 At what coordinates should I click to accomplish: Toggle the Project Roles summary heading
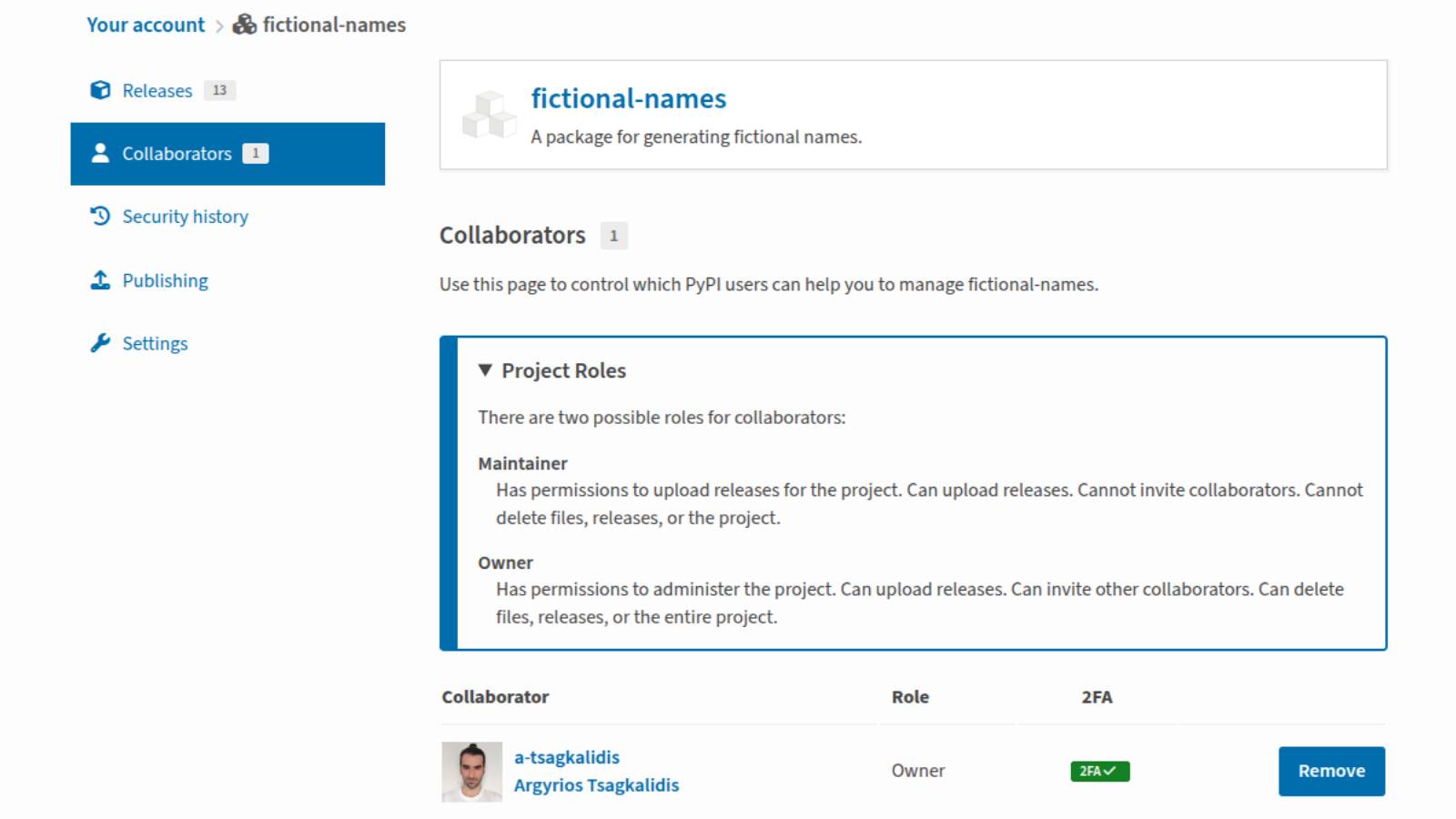[x=563, y=370]
